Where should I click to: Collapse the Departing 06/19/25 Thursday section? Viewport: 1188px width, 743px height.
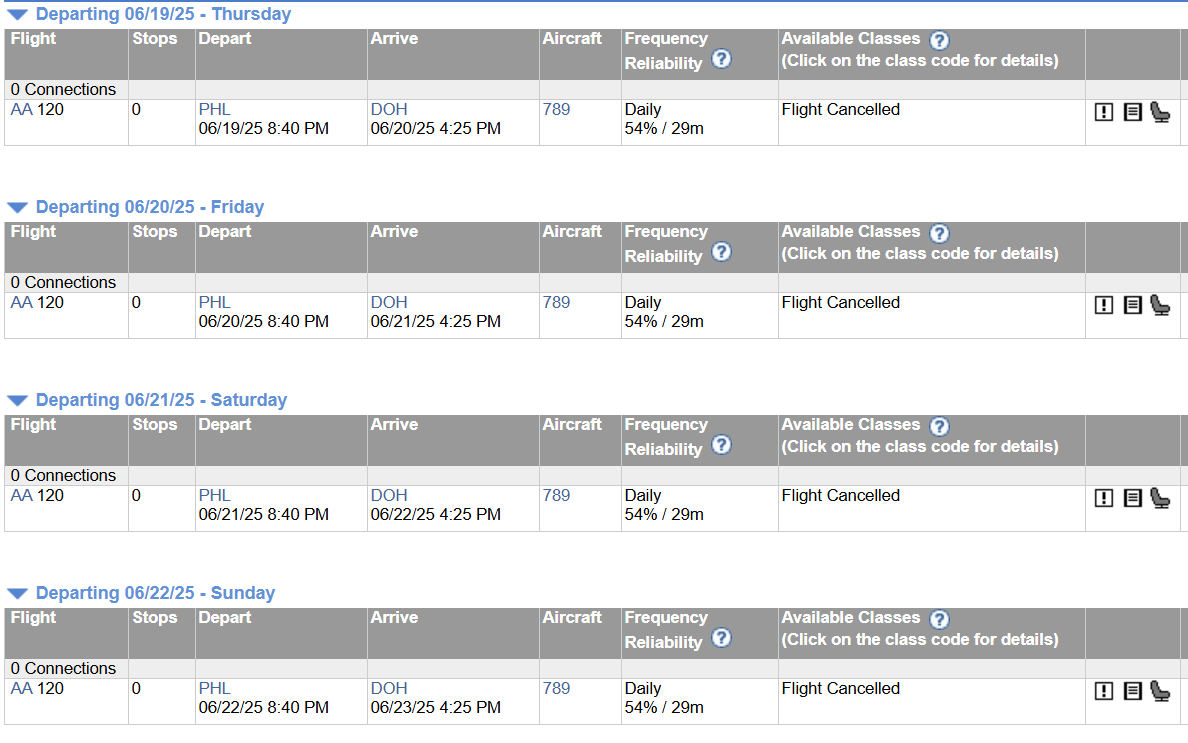pyautogui.click(x=17, y=14)
